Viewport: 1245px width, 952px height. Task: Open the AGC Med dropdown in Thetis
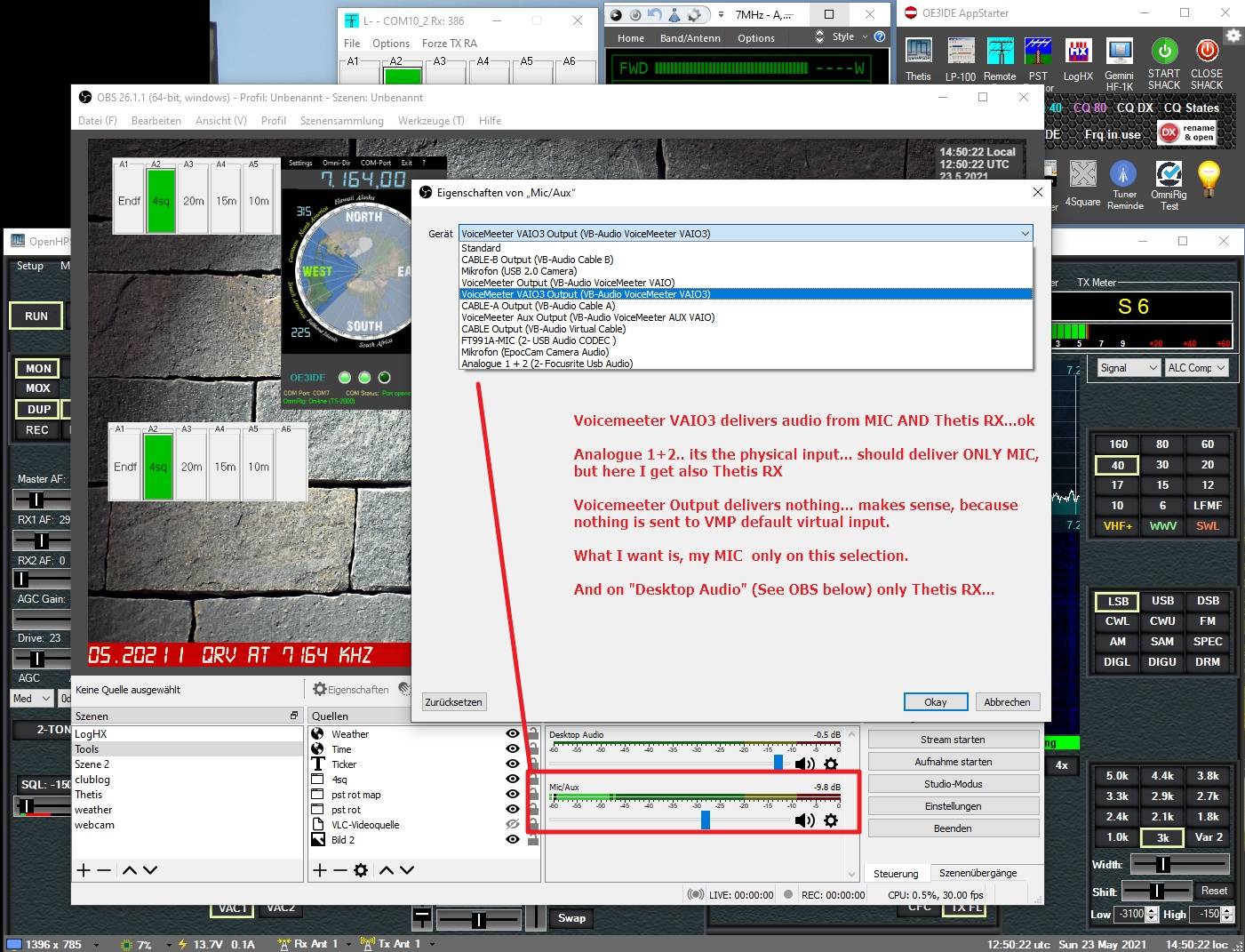(x=31, y=699)
